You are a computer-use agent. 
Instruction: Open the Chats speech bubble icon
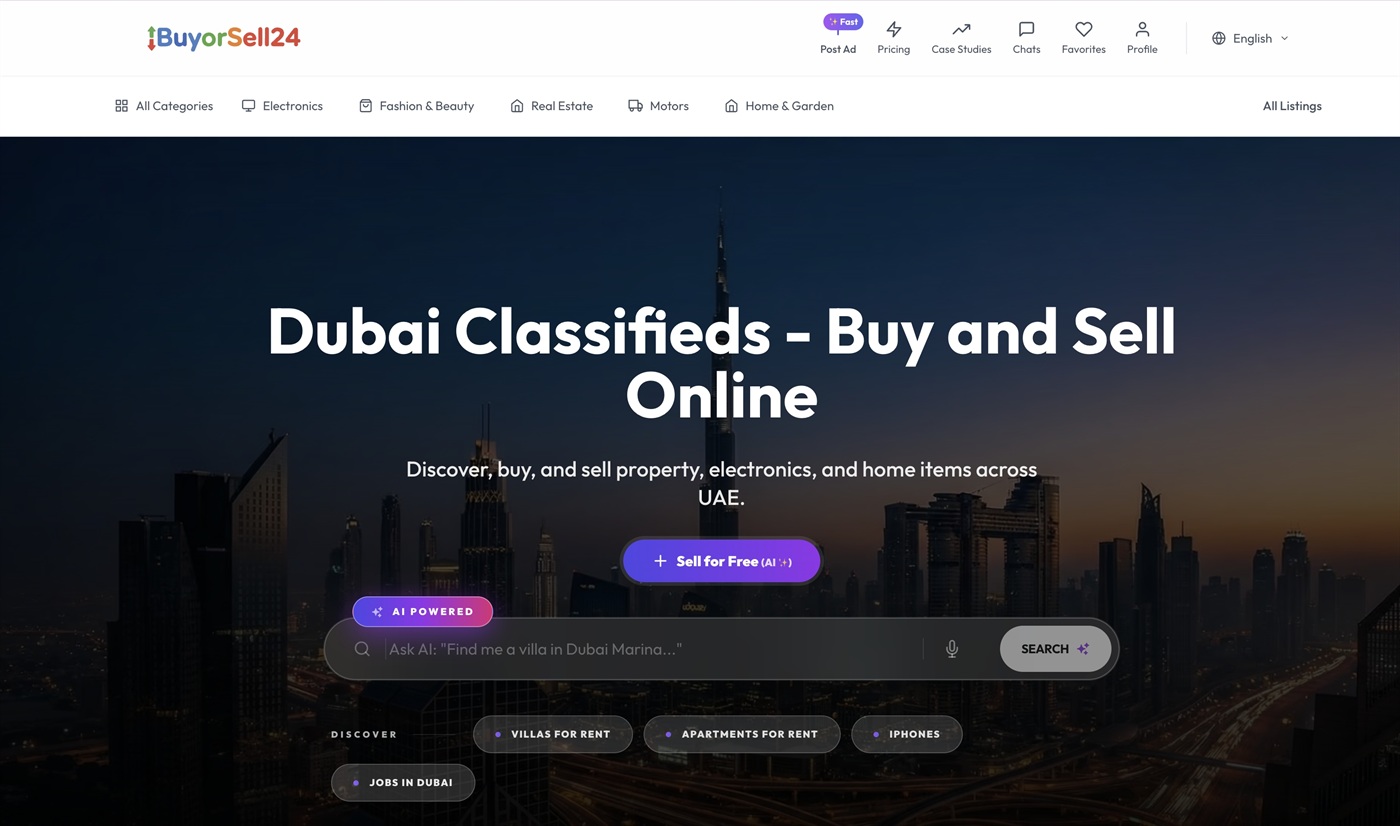(1026, 30)
